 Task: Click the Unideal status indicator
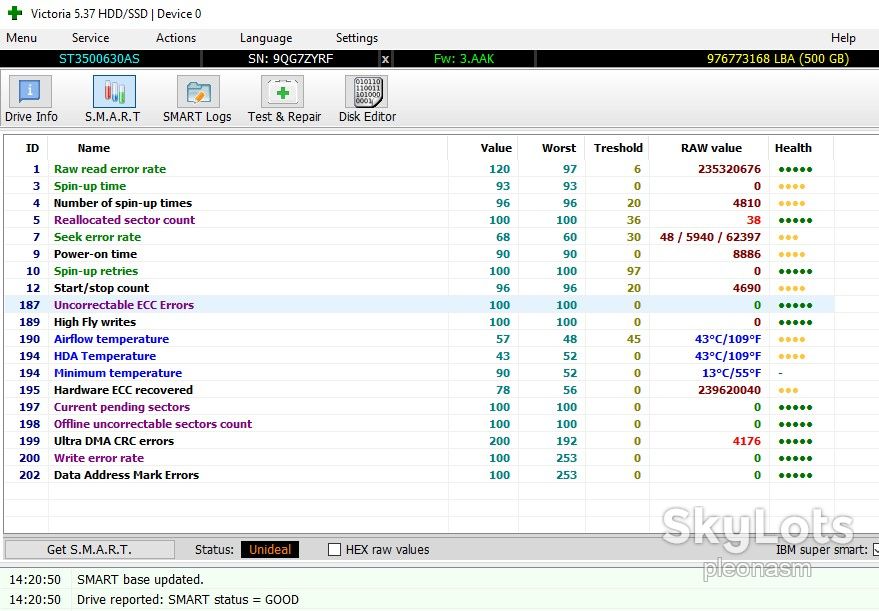point(270,549)
